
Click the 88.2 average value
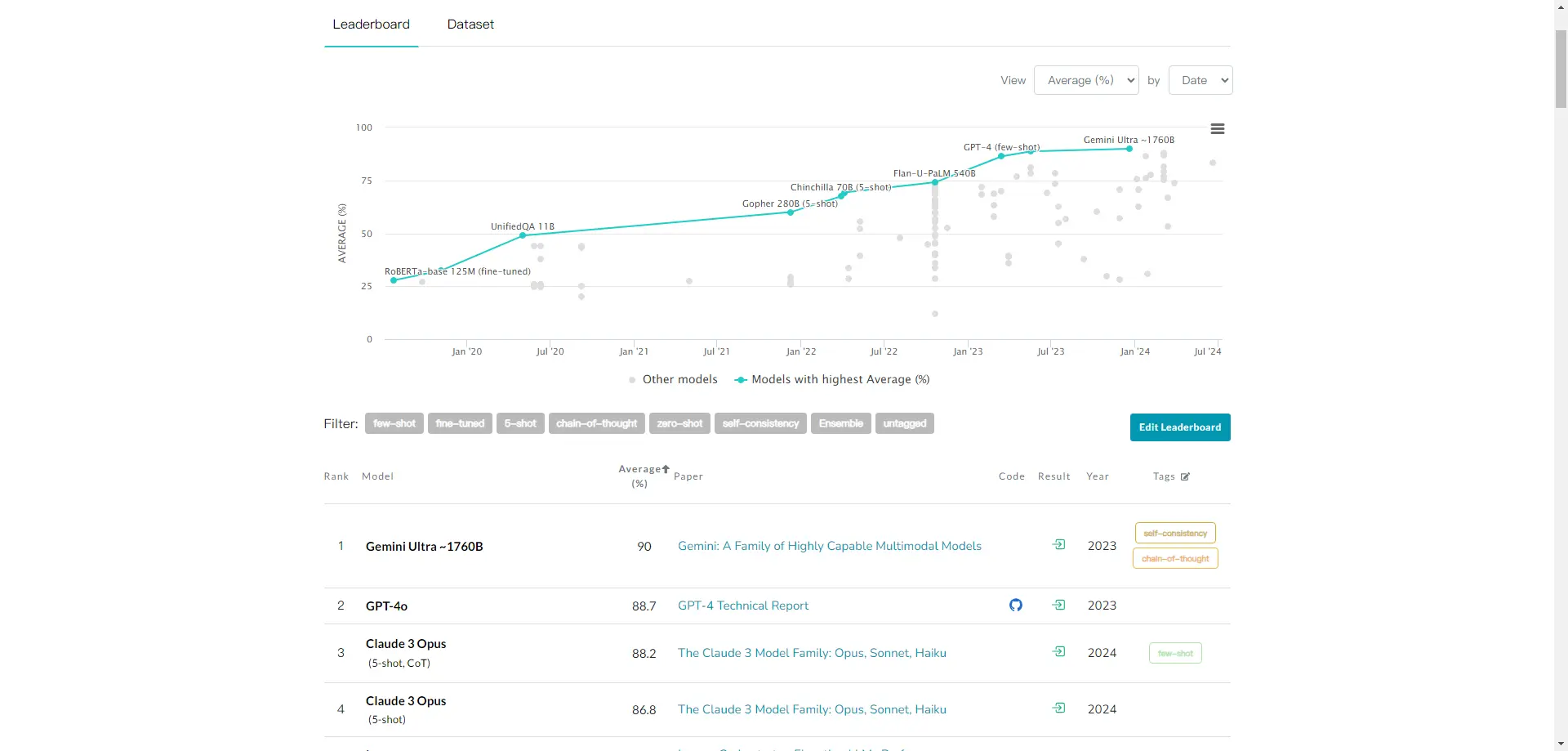[644, 654]
